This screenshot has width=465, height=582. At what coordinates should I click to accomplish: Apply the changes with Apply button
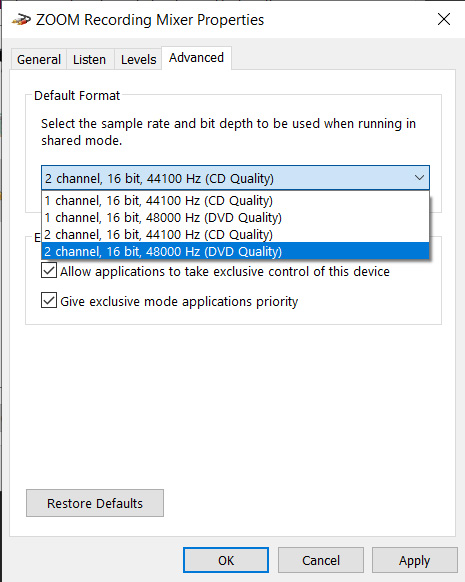415,560
